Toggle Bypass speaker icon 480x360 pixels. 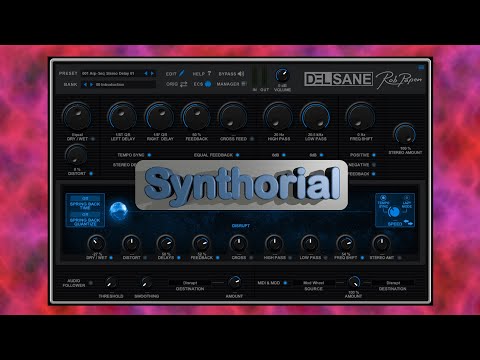(241, 73)
